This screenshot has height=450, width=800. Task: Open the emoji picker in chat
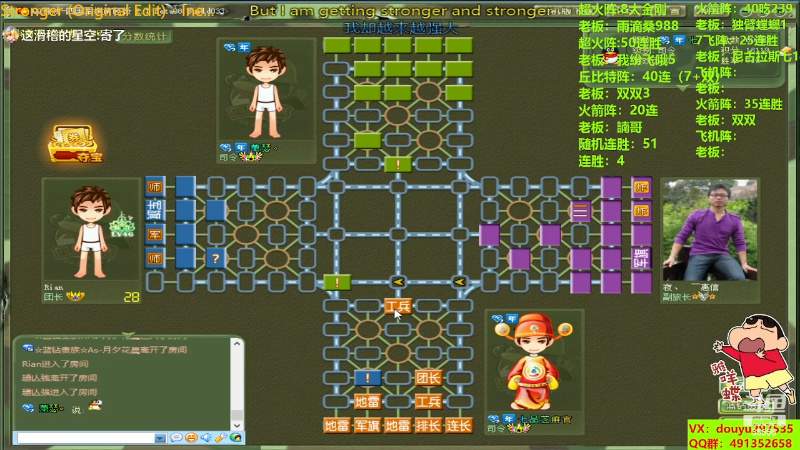coord(191,438)
